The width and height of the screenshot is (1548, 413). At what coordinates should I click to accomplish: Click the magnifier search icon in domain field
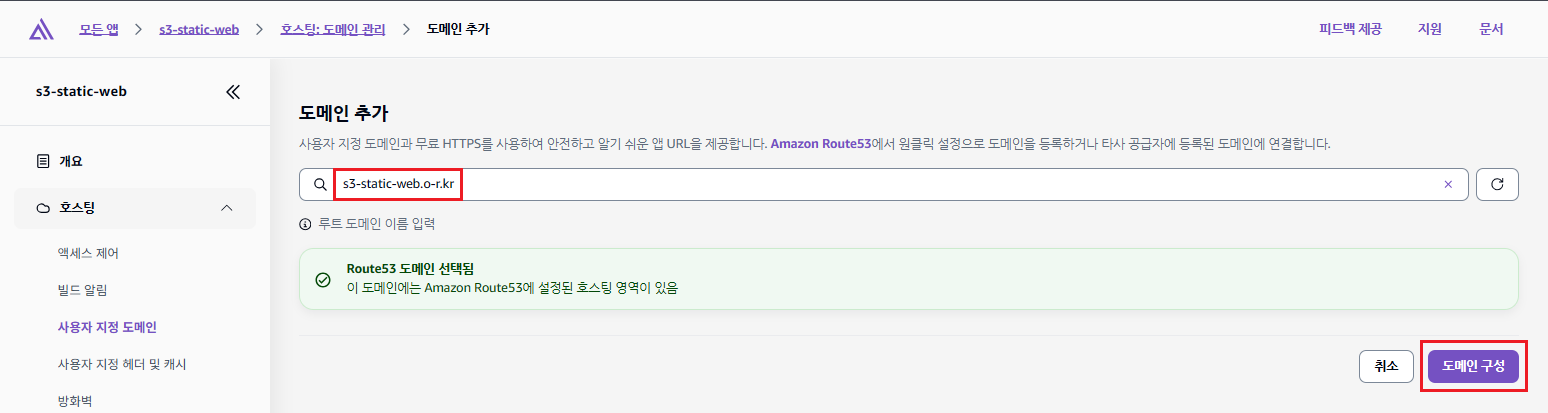tap(320, 185)
